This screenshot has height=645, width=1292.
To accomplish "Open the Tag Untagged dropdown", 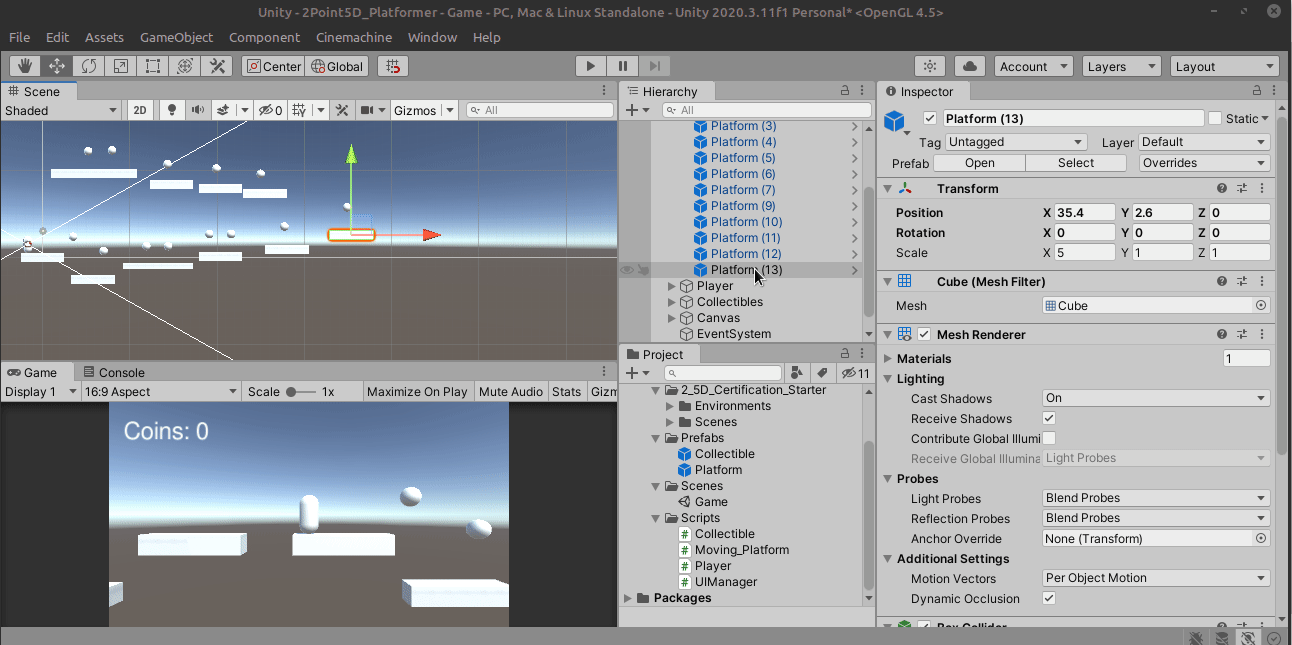I will tap(1016, 142).
